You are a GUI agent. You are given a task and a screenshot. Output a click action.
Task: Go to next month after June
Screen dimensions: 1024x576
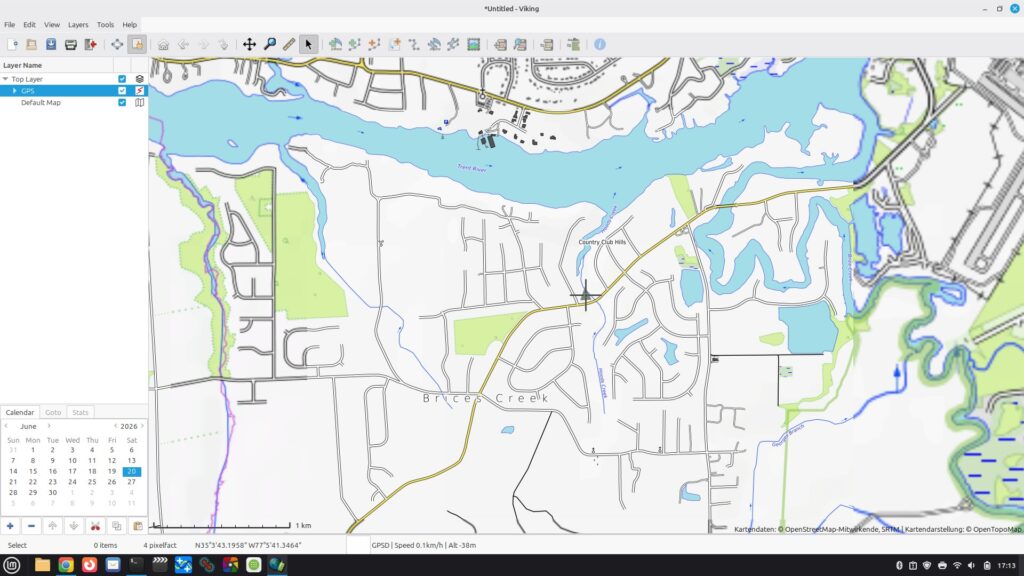click(48, 426)
